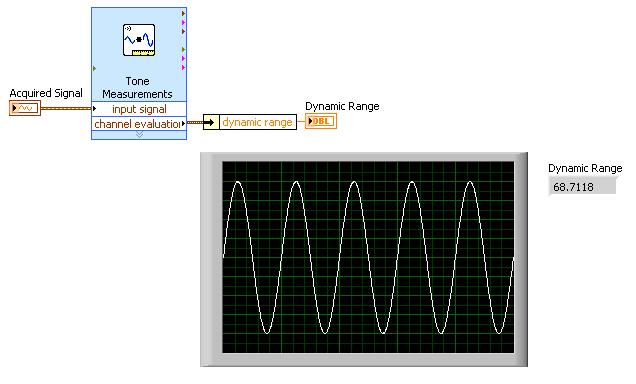Select the dynamic range unbundle element
The width and height of the screenshot is (636, 384).
pyautogui.click(x=258, y=122)
